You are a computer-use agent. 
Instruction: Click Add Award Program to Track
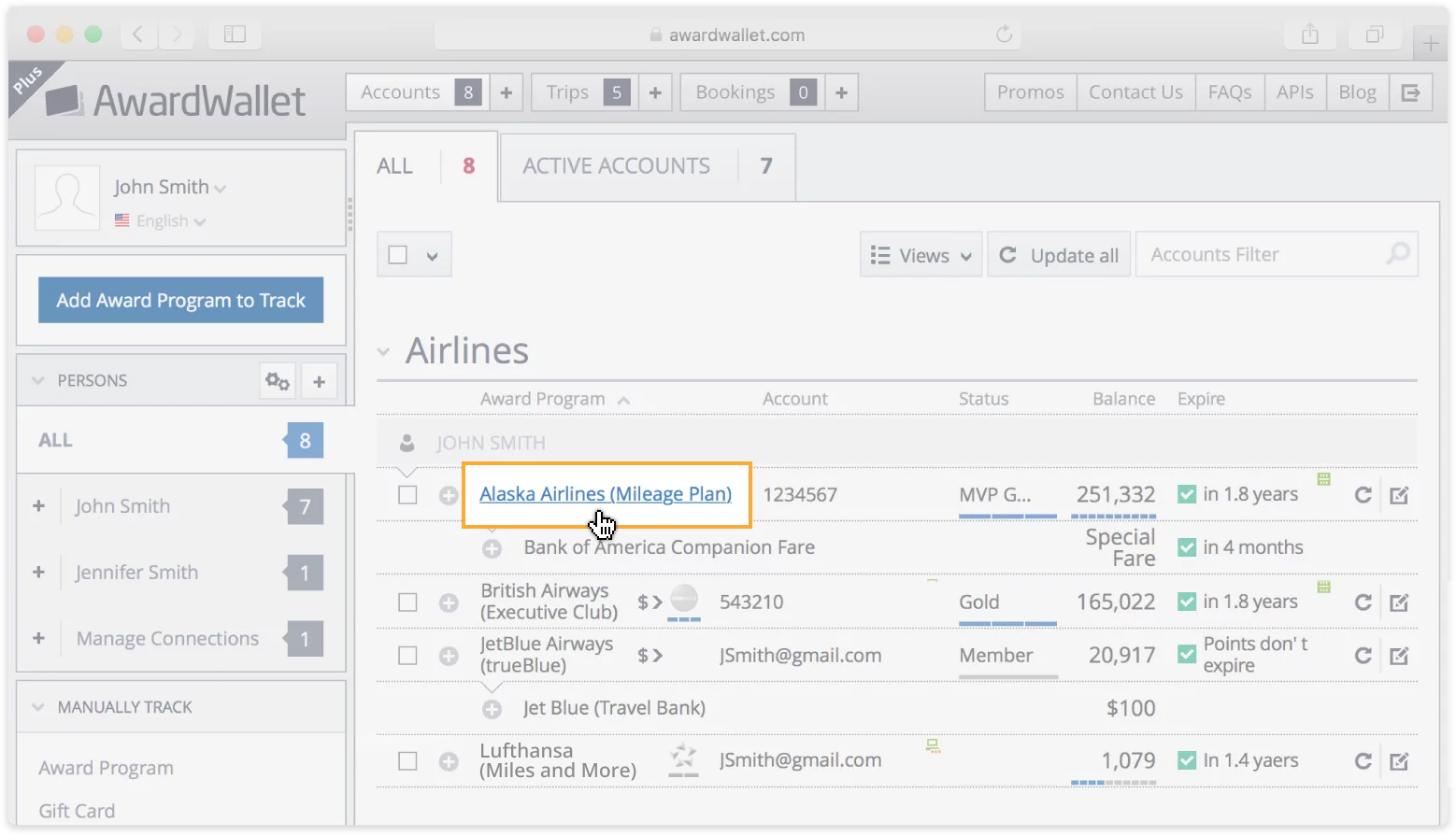click(x=180, y=300)
